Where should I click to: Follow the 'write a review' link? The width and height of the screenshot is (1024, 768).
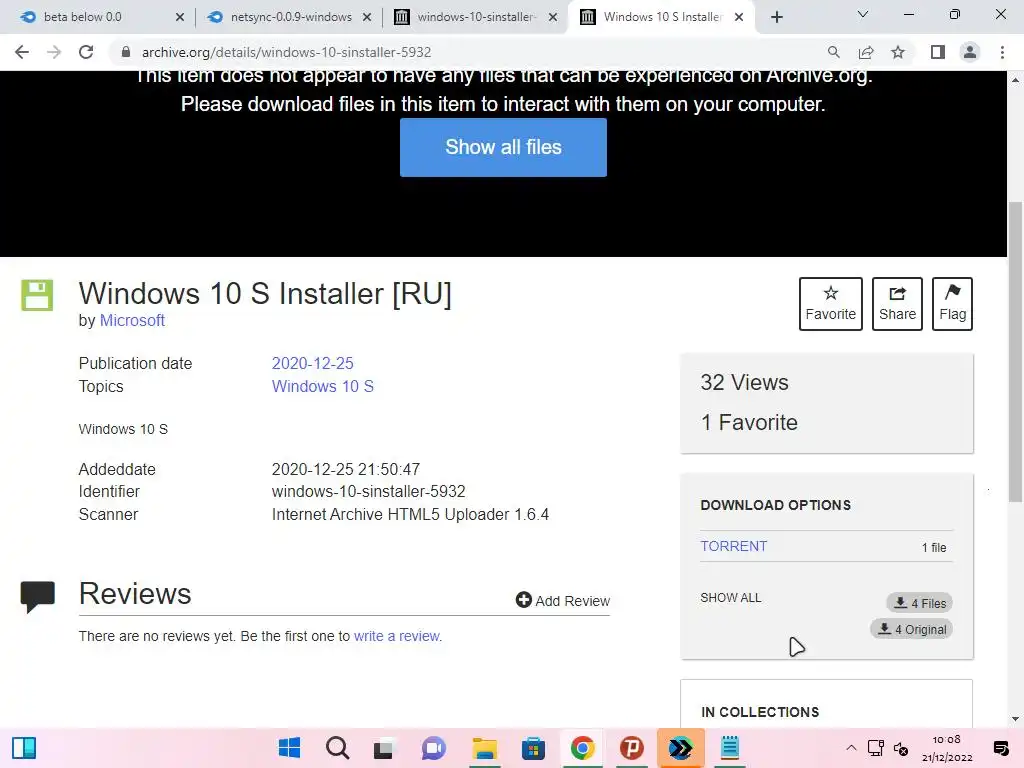pos(396,636)
